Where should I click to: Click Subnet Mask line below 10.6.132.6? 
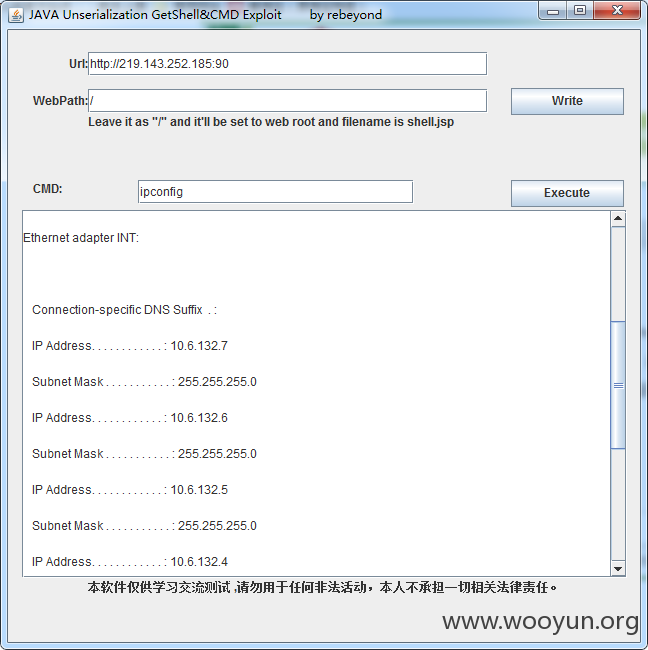[144, 454]
